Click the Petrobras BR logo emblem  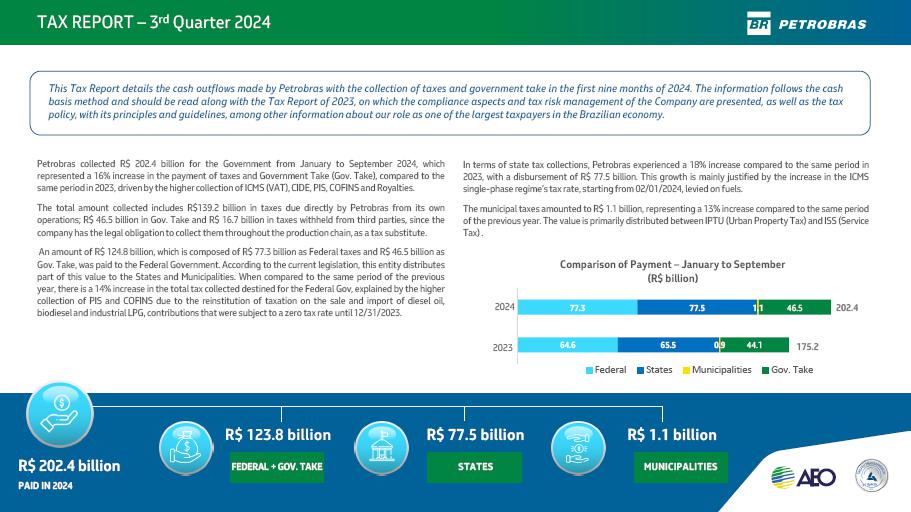click(760, 23)
